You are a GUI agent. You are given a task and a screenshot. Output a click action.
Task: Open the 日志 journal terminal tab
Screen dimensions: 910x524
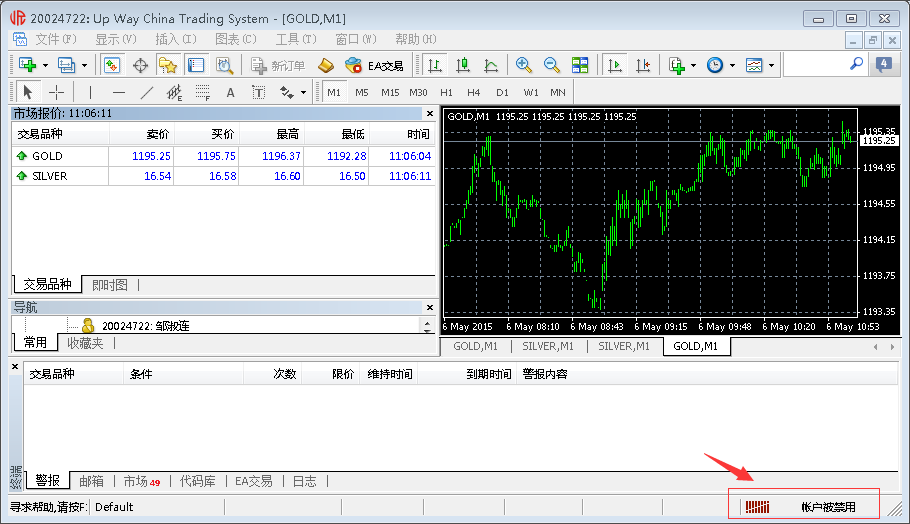304,481
